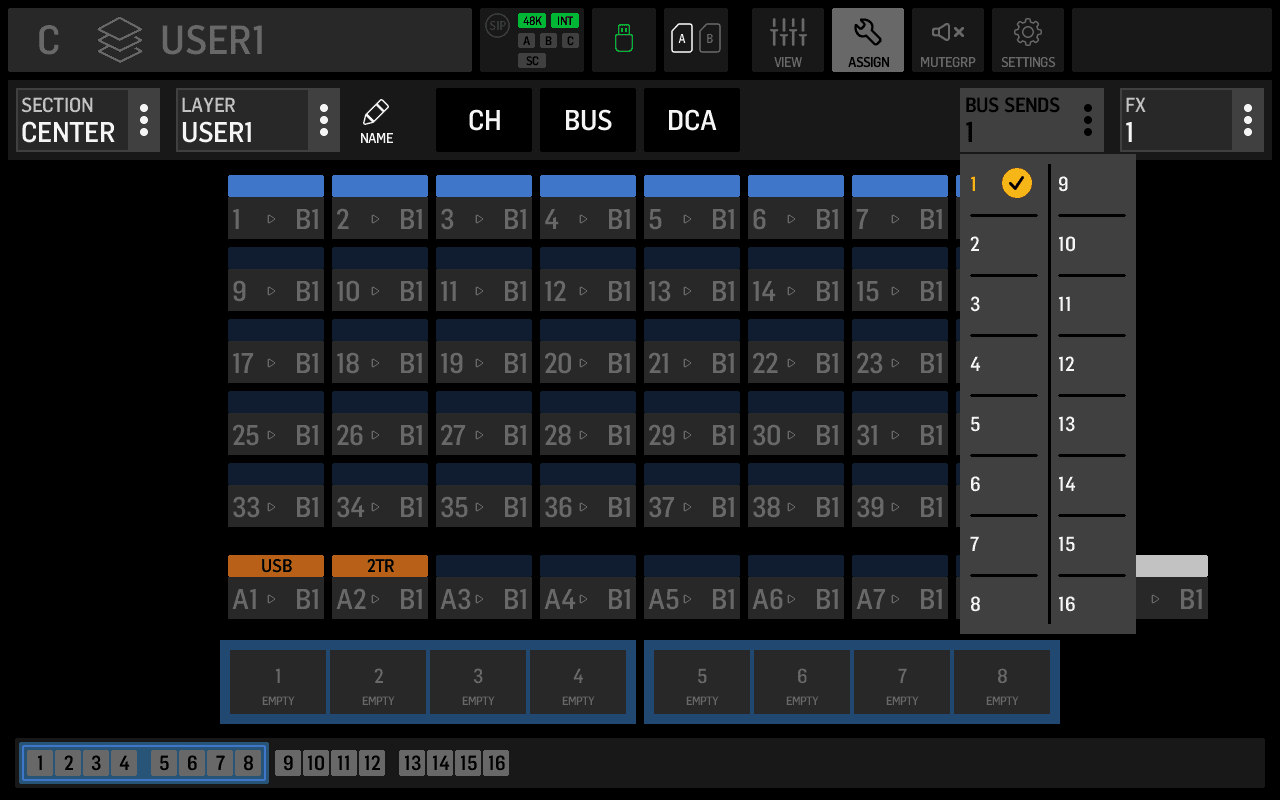Click the SD card A/B icon
Image resolution: width=1280 pixels, height=800 pixels.
(696, 40)
